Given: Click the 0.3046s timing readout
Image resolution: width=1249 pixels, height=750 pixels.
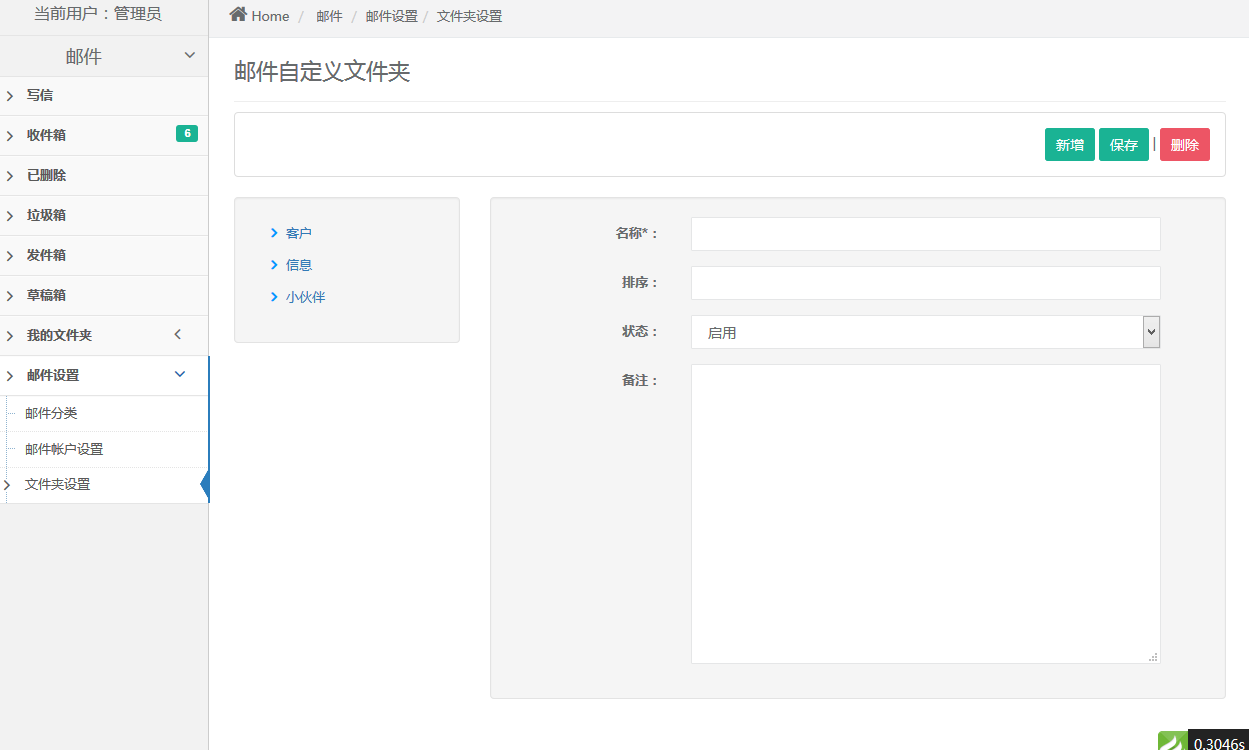Looking at the screenshot, I should click(1218, 743).
